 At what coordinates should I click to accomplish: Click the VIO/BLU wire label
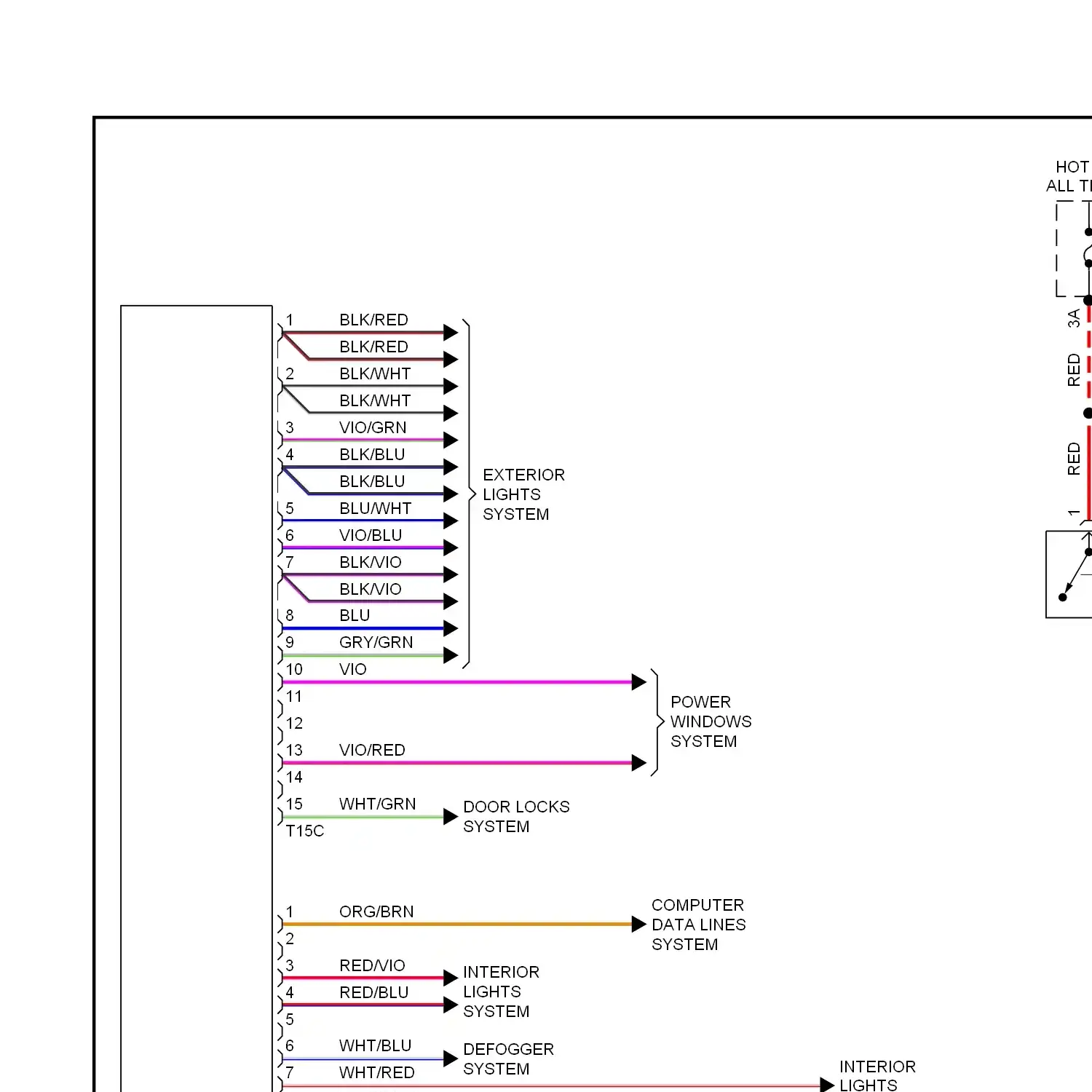point(371,535)
